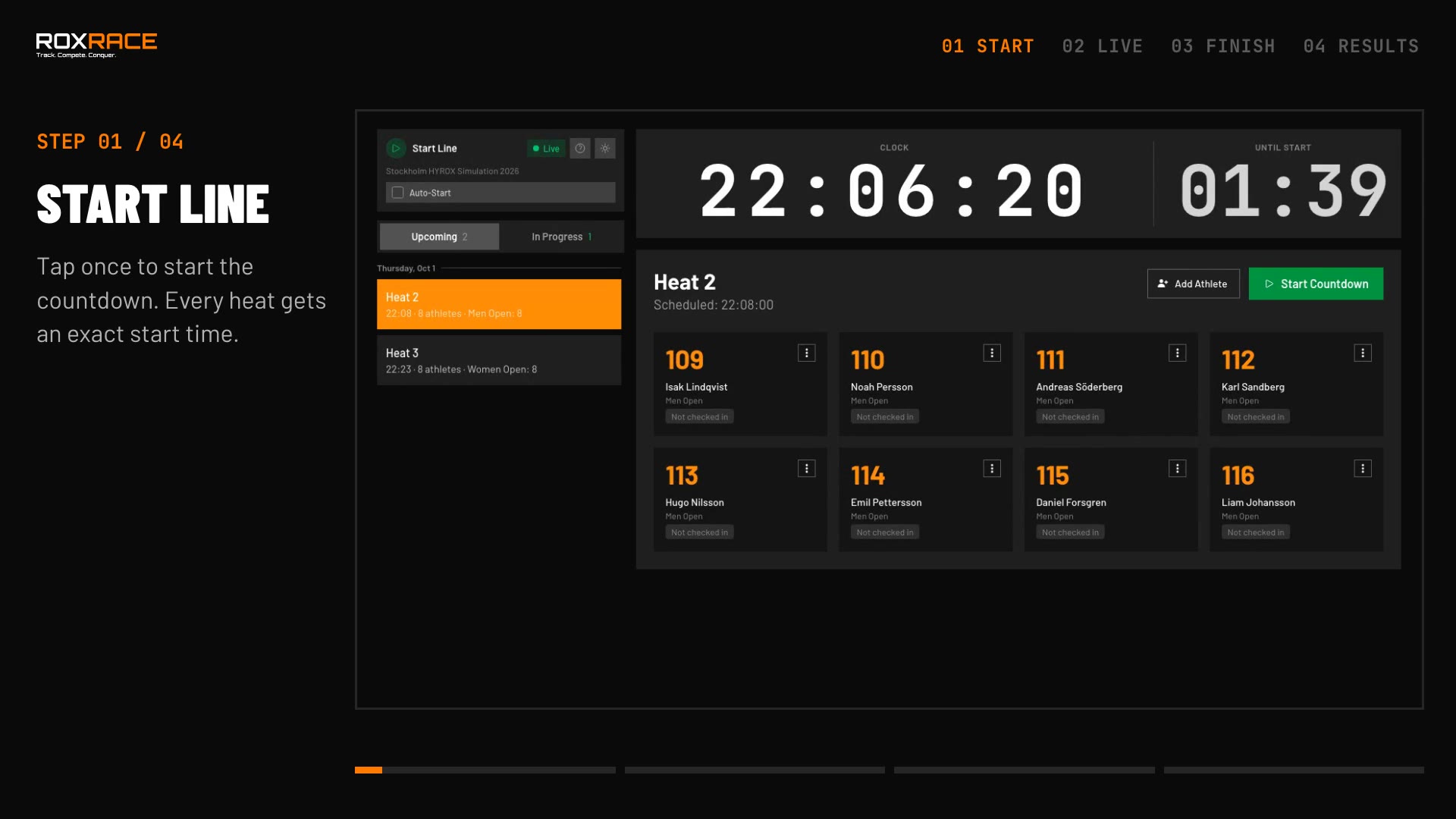Image resolution: width=1456 pixels, height=819 pixels.
Task: Click Stockholm HYROX Simulation 2026 event name
Action: [452, 171]
